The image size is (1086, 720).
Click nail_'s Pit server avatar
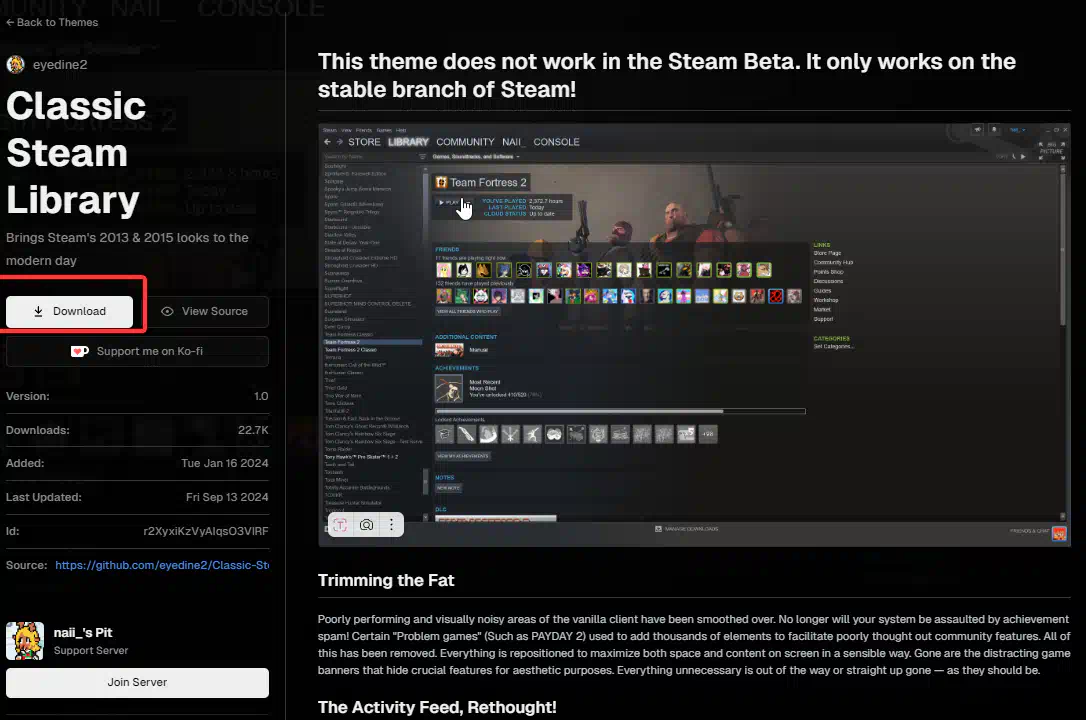tap(25, 640)
